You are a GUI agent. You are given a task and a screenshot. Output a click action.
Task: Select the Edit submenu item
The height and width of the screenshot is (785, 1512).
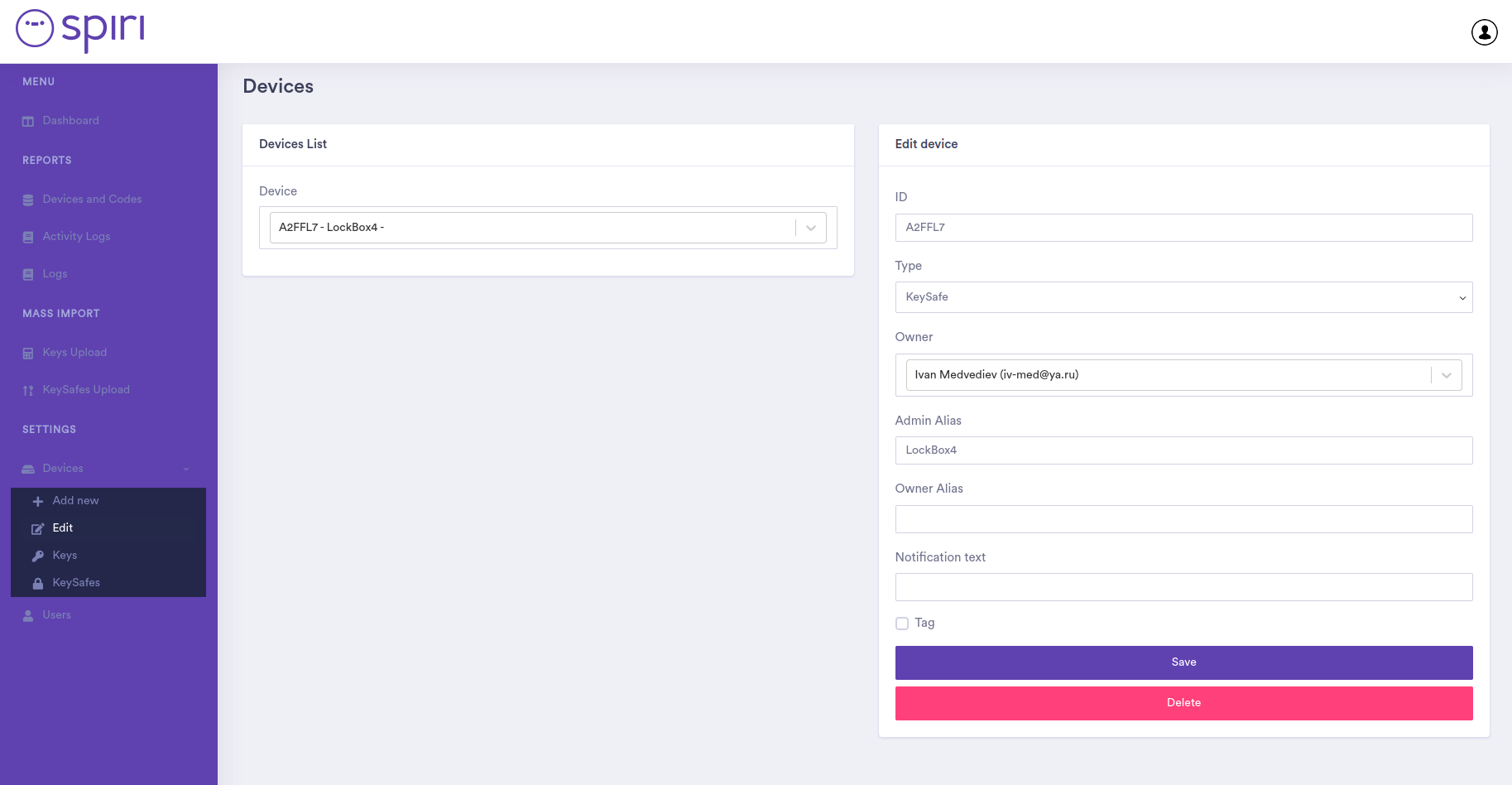click(63, 528)
